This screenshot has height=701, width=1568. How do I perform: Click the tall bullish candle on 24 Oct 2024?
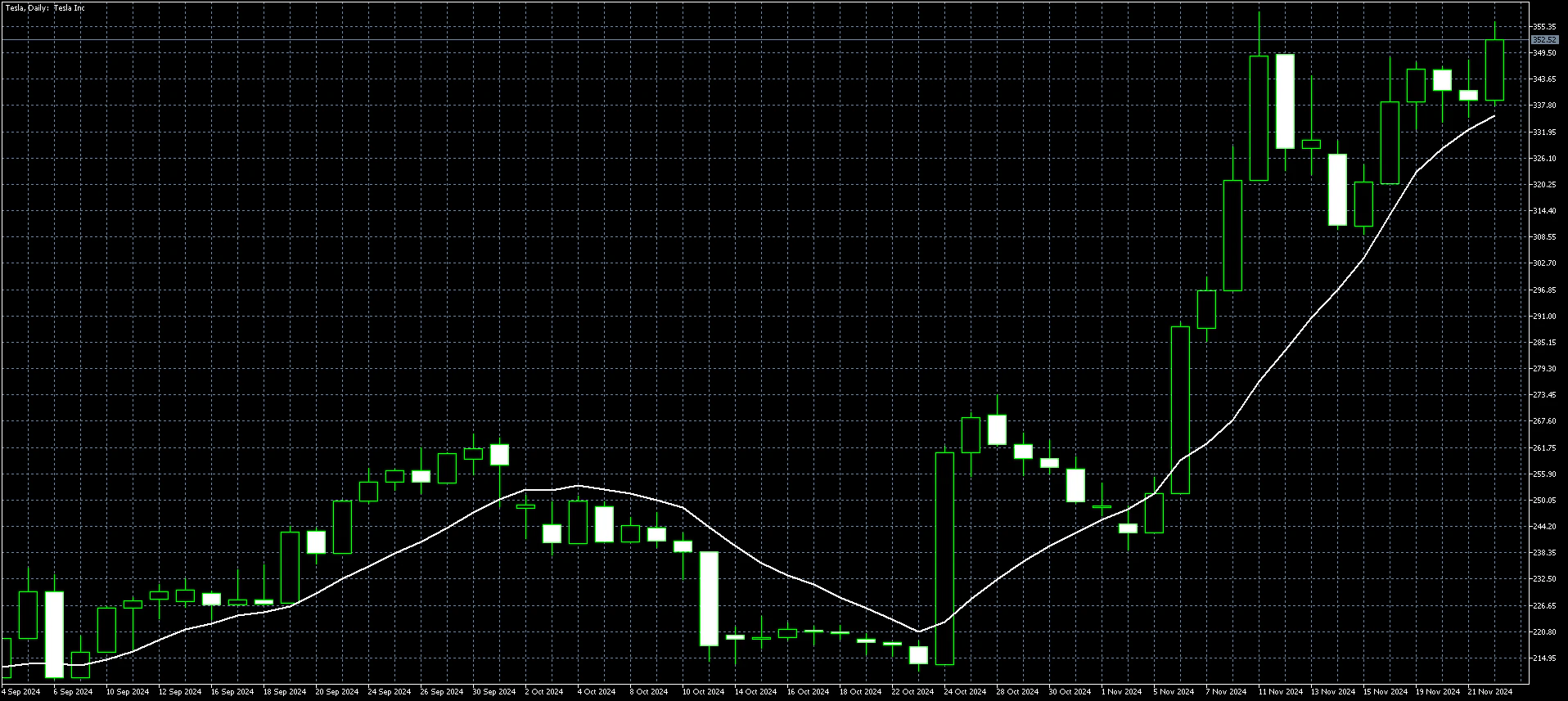coord(944,558)
